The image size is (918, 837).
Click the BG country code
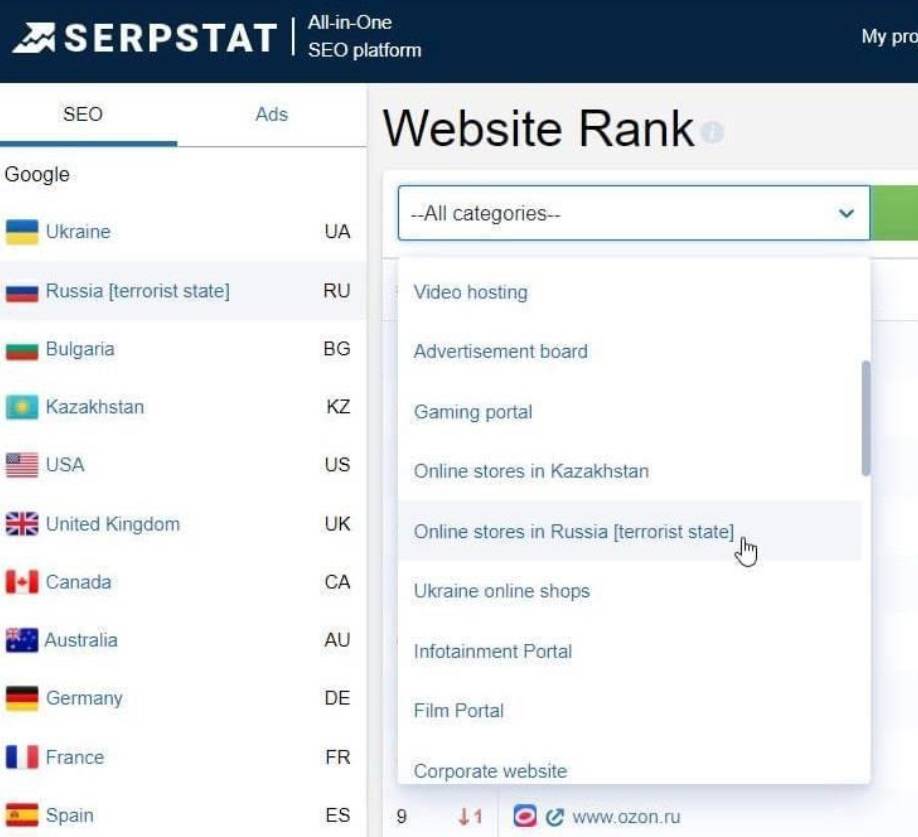[x=337, y=349]
